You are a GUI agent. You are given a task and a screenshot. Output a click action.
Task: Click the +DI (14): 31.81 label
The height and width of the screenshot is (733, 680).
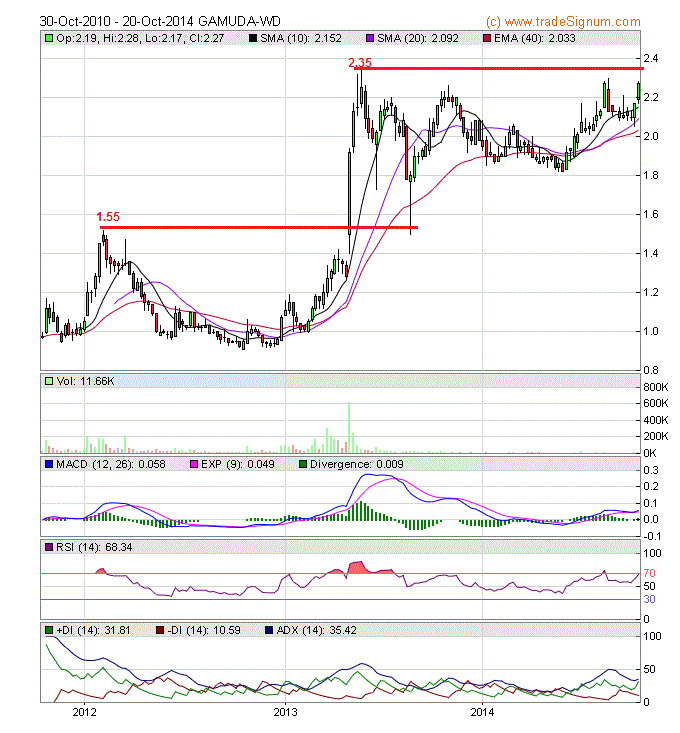tap(93, 630)
